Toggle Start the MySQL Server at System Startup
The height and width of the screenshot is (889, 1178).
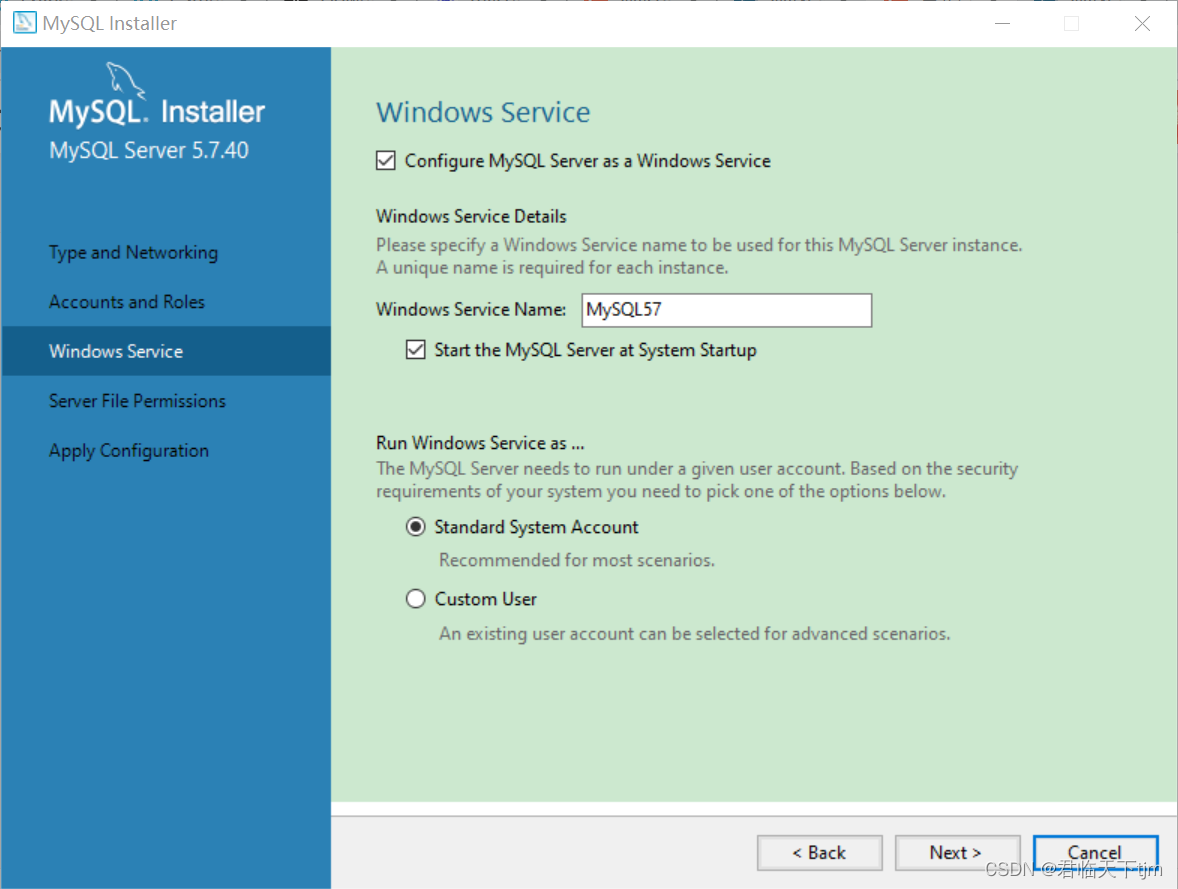(415, 349)
